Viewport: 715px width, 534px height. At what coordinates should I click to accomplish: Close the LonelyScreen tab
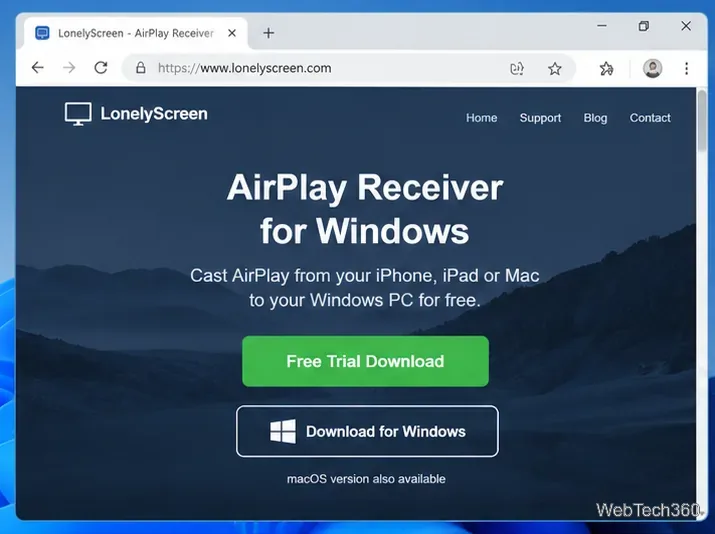232,33
